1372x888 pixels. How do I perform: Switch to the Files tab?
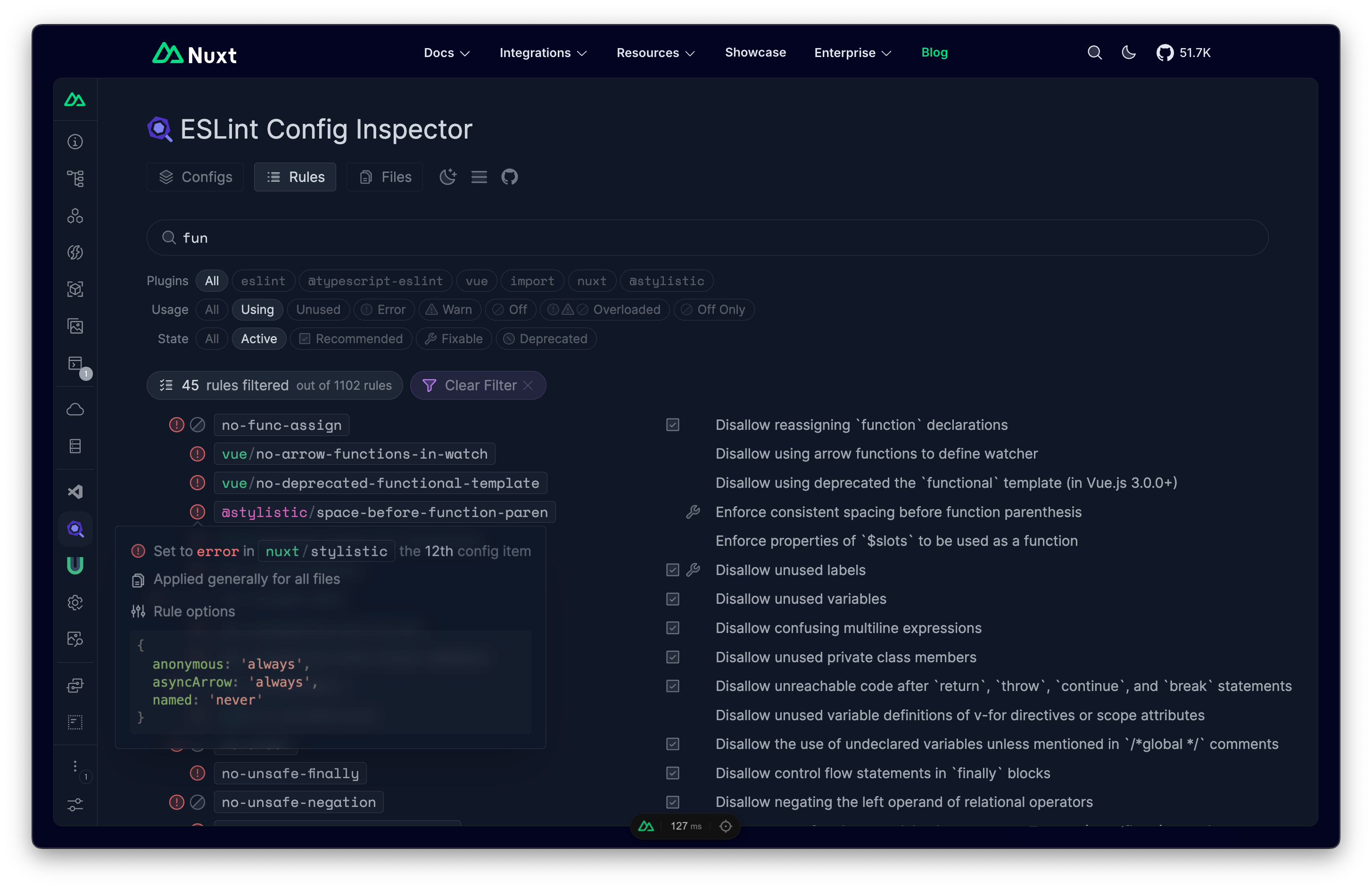(385, 177)
